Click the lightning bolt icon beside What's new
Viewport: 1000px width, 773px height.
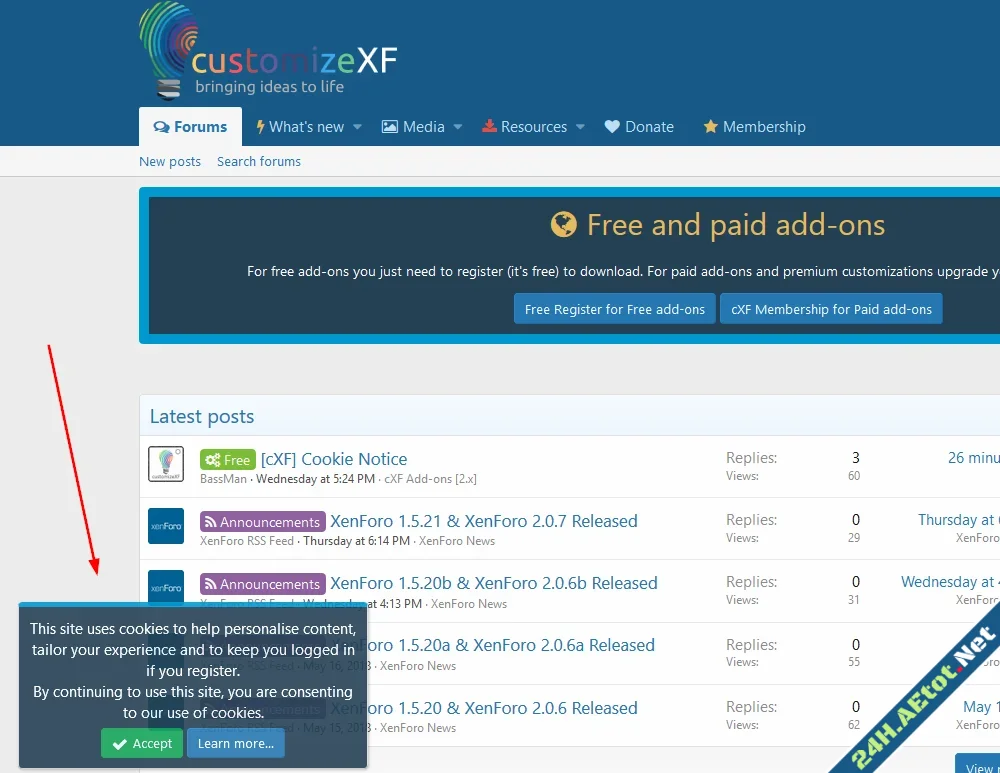click(261, 126)
